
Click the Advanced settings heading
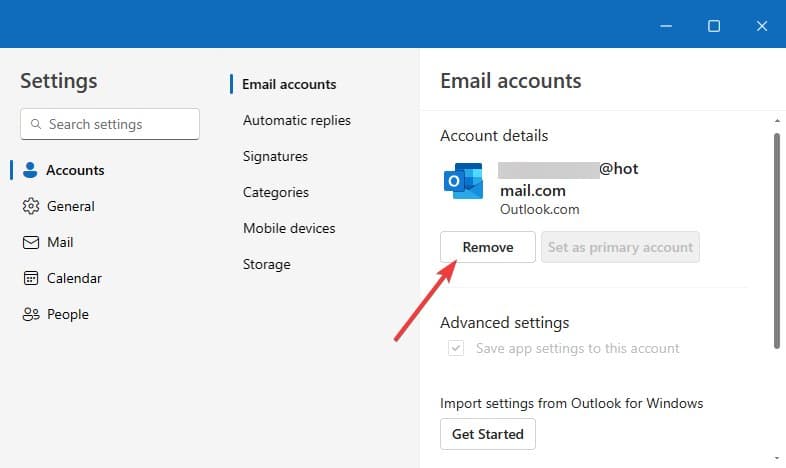click(504, 323)
